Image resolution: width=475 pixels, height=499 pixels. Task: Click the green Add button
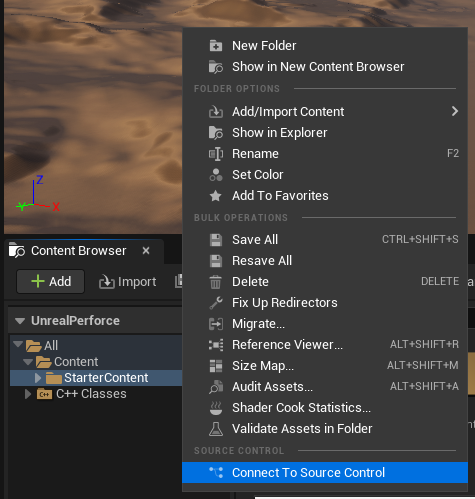51,282
